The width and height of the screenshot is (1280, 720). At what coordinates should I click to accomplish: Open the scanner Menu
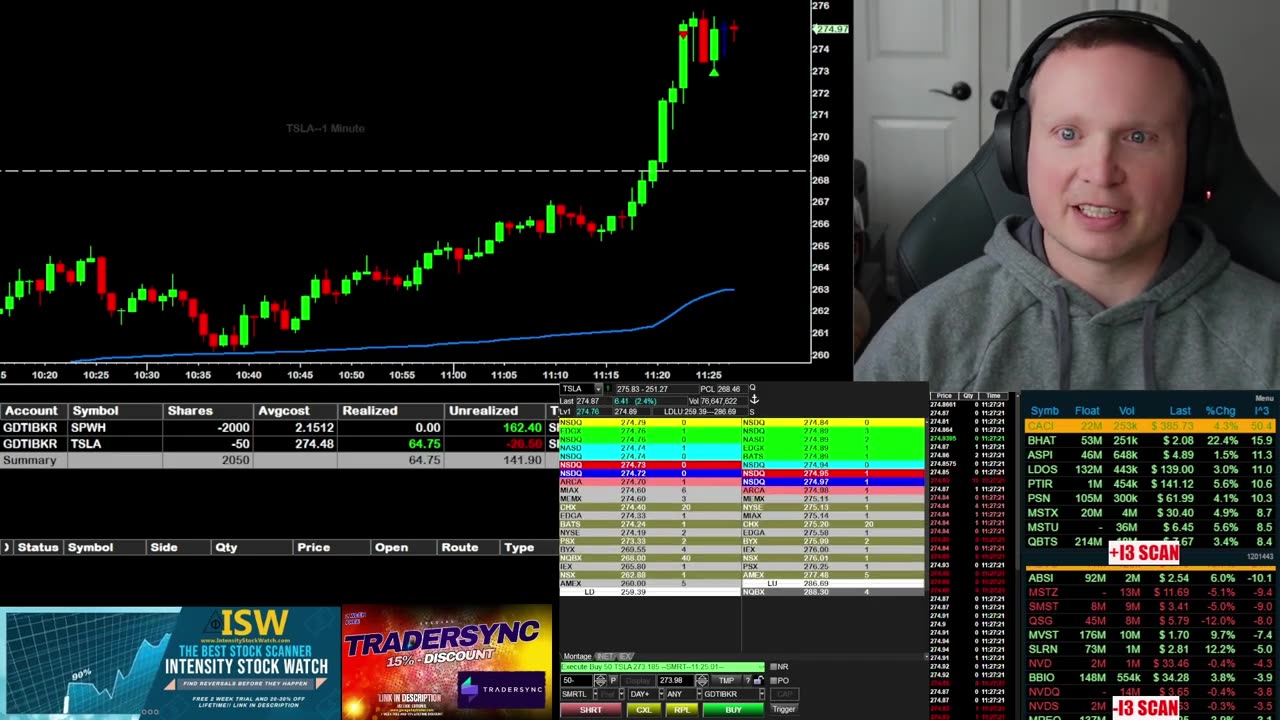[1264, 398]
